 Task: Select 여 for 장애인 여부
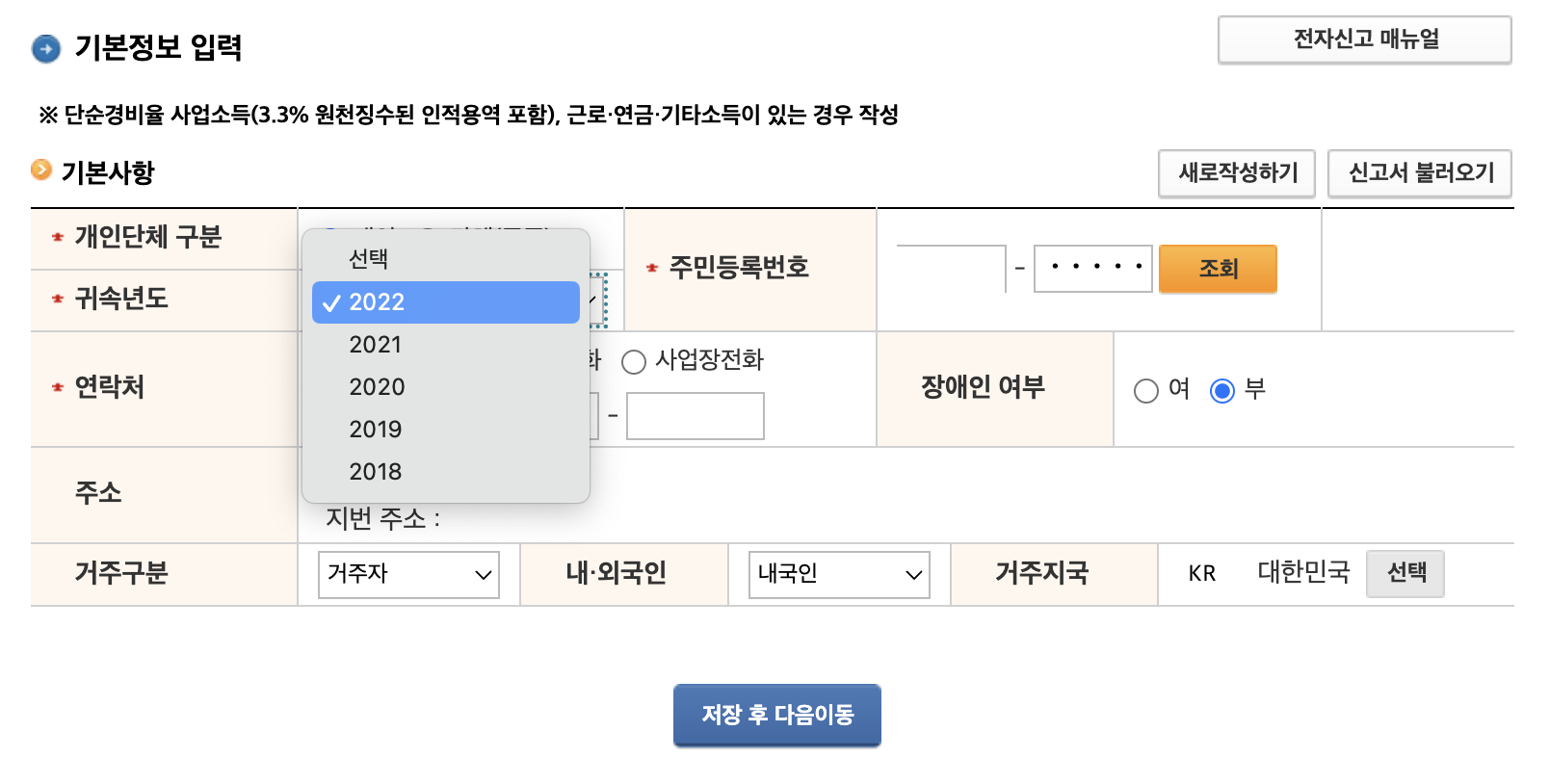(1145, 391)
